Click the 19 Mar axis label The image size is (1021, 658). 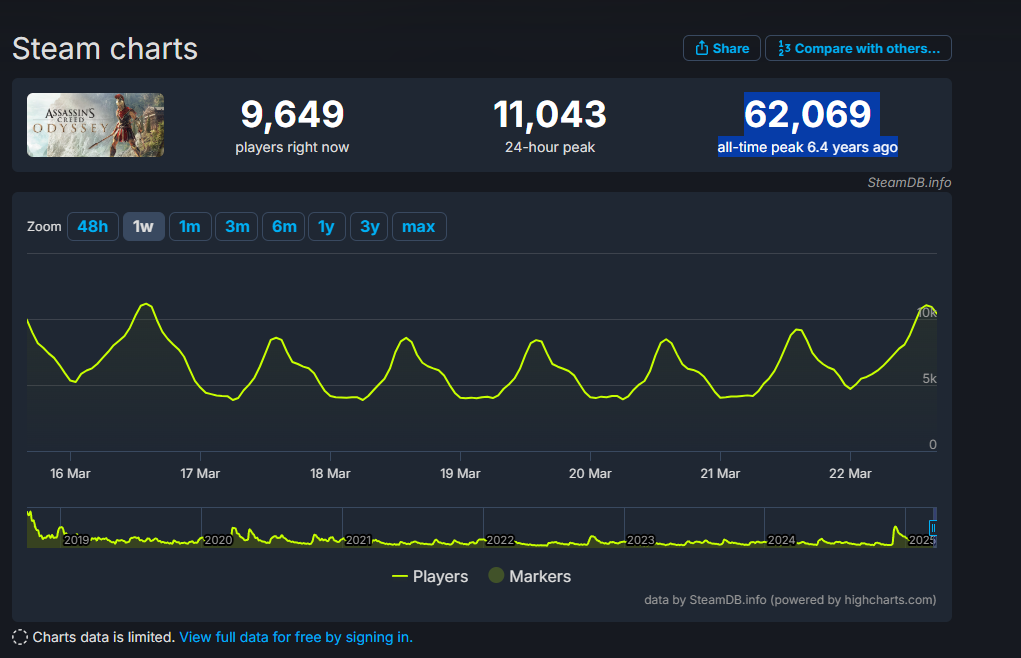tap(460, 473)
